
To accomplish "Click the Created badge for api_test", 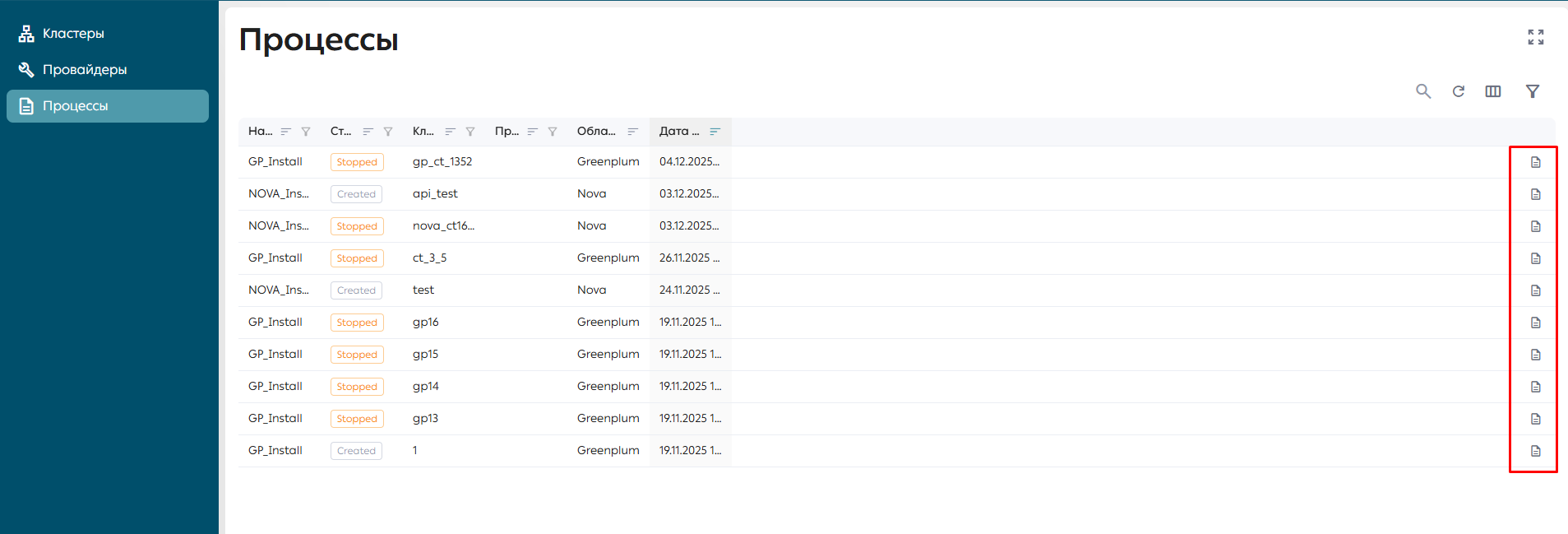I will pos(356,194).
